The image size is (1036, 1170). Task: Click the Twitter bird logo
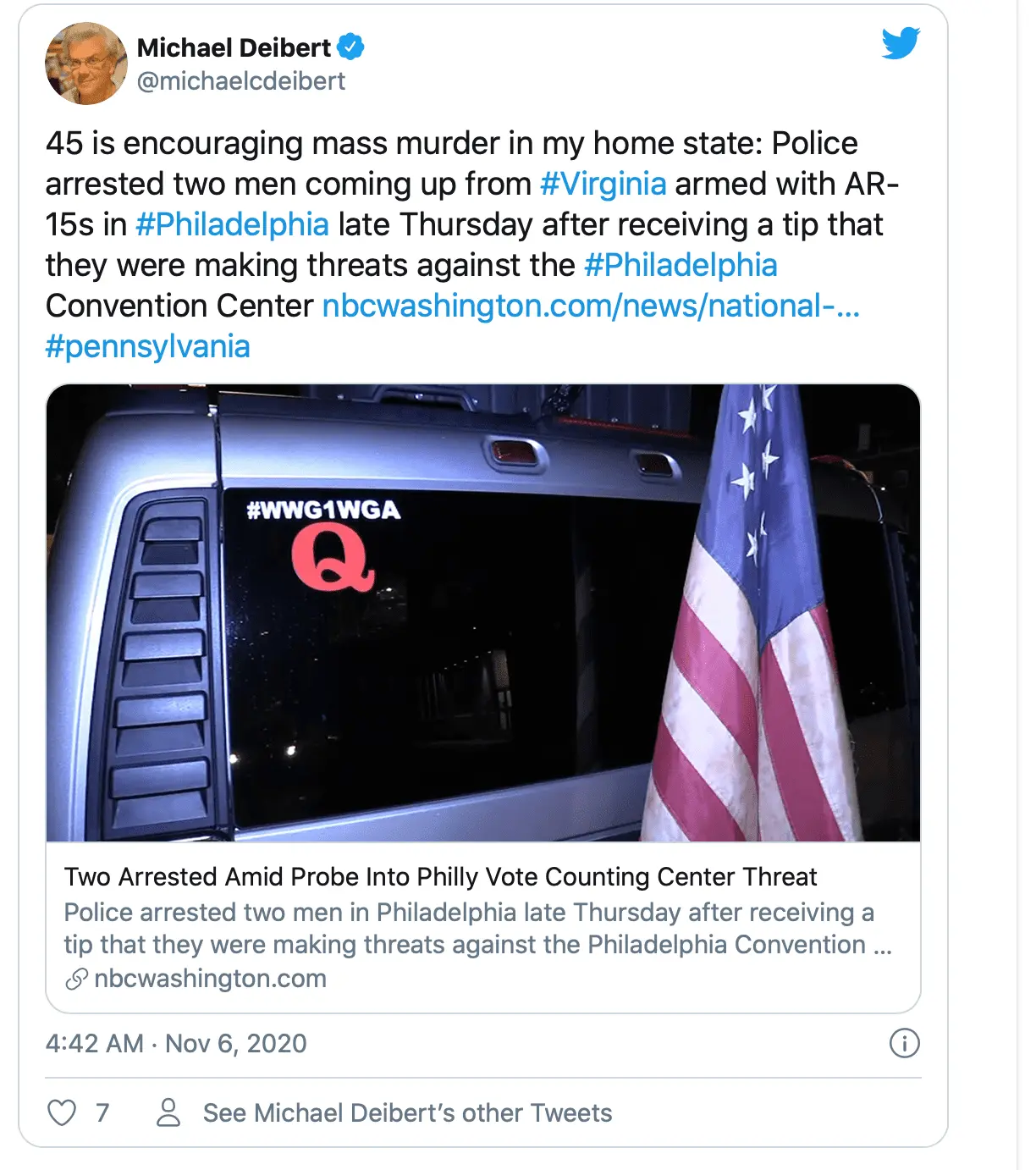coord(900,43)
